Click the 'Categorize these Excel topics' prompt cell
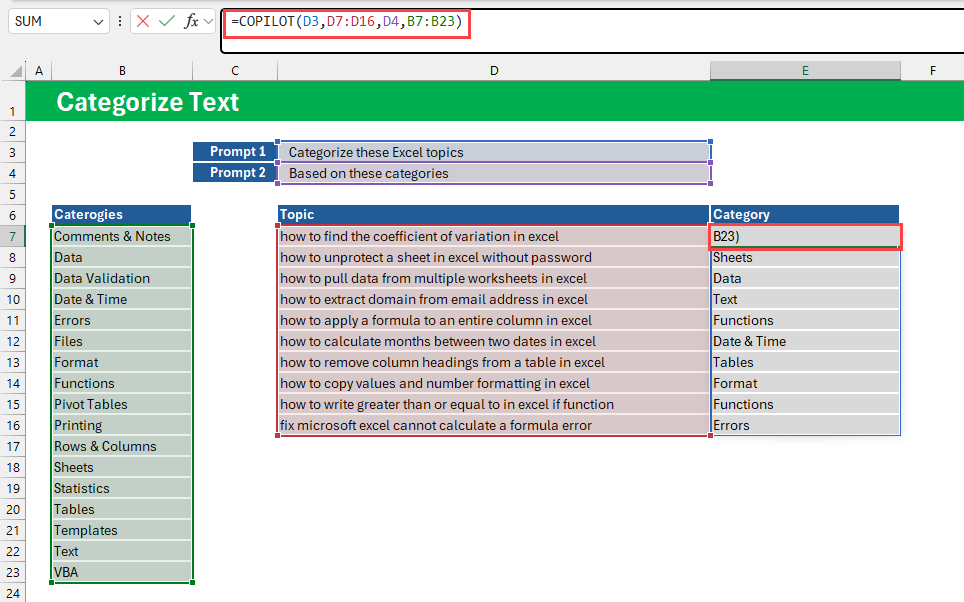 point(494,152)
